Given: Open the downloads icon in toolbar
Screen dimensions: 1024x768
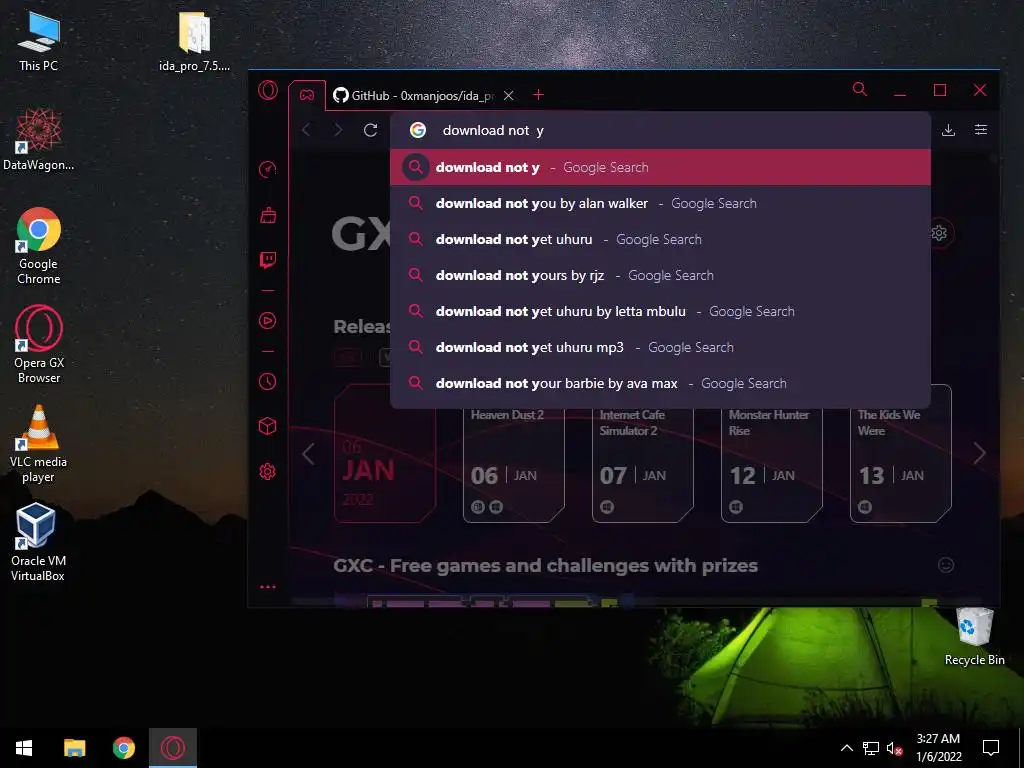Looking at the screenshot, I should tap(948, 130).
